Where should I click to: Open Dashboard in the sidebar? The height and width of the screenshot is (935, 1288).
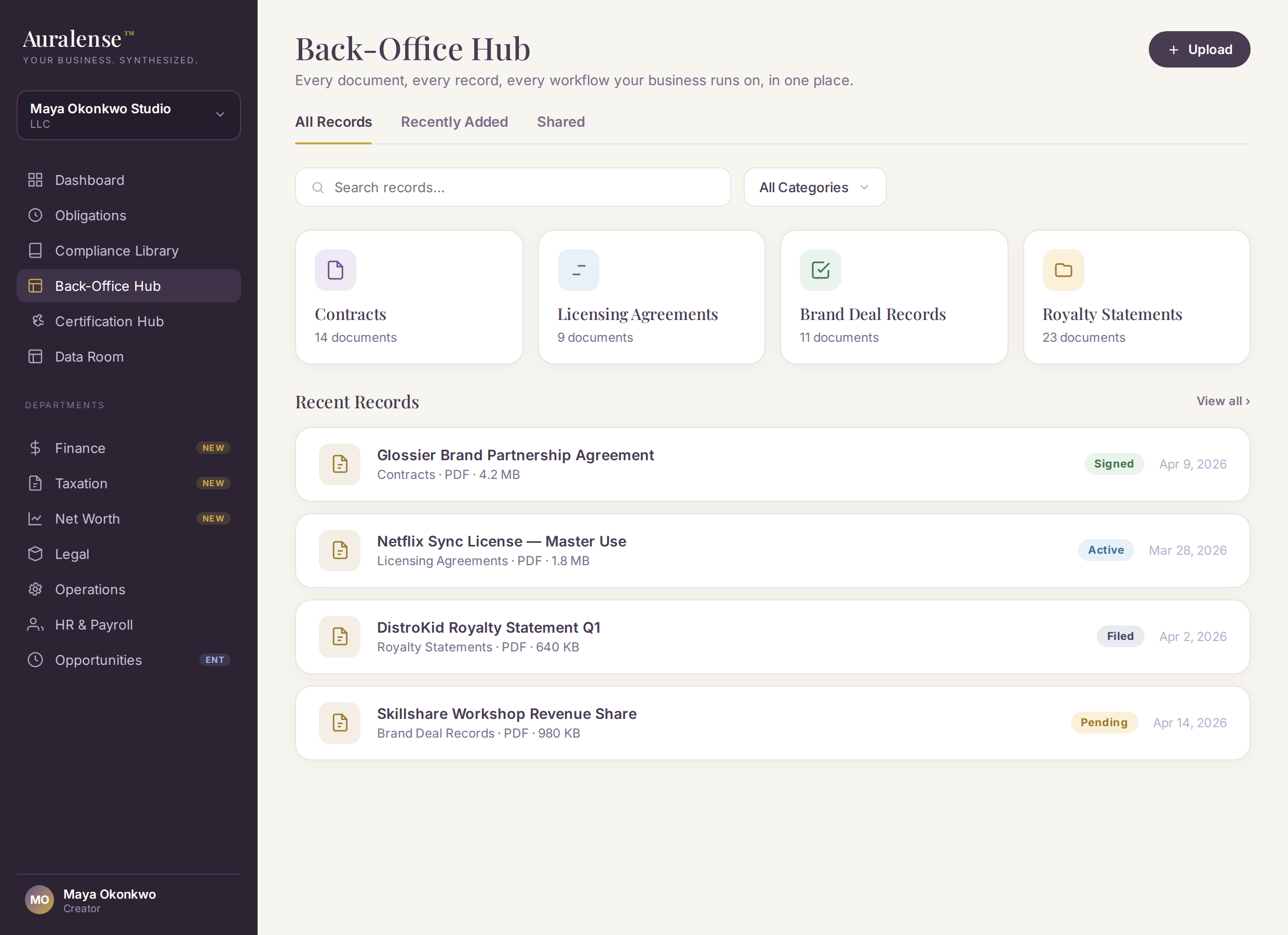[129, 180]
